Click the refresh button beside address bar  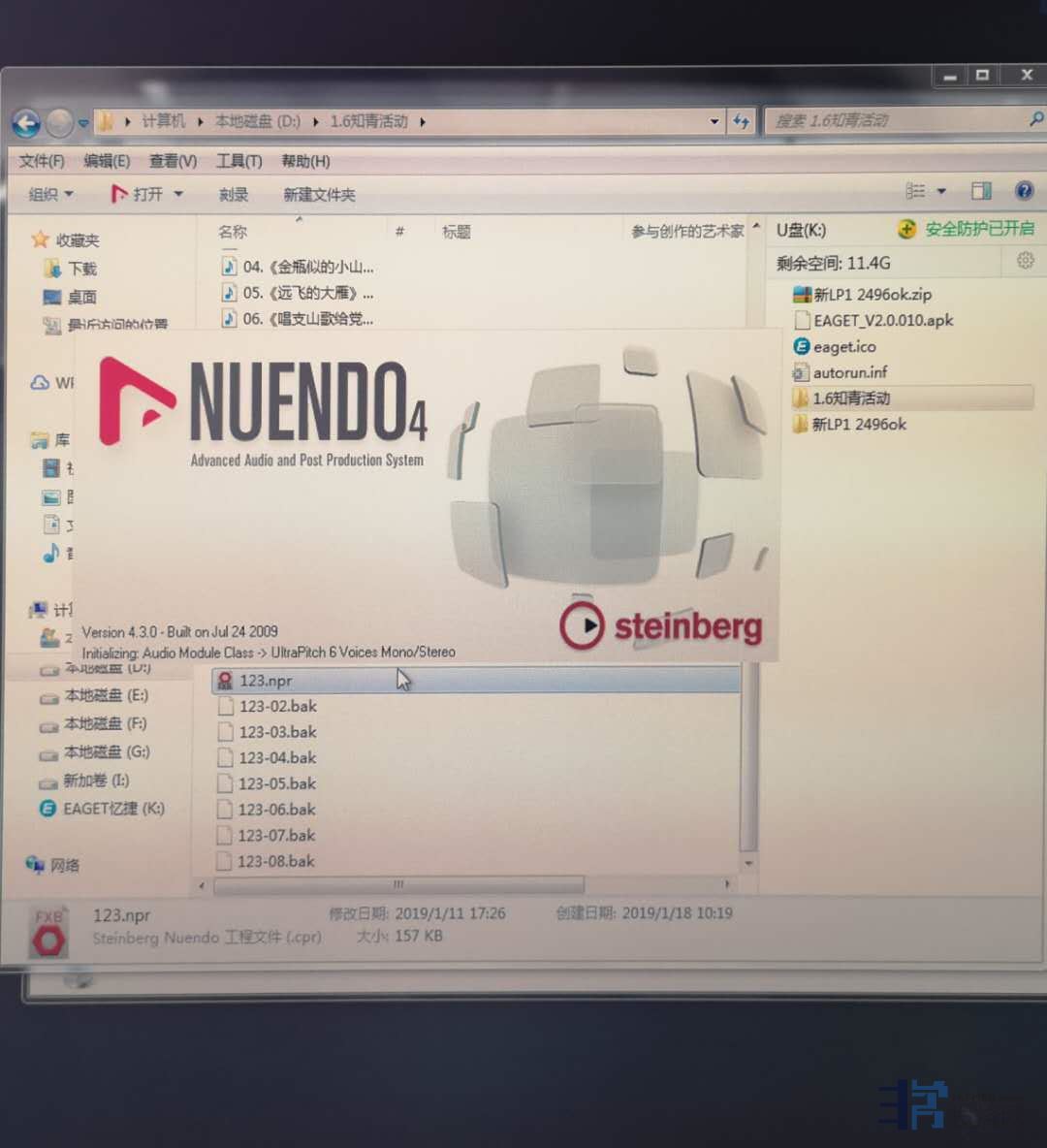point(742,121)
